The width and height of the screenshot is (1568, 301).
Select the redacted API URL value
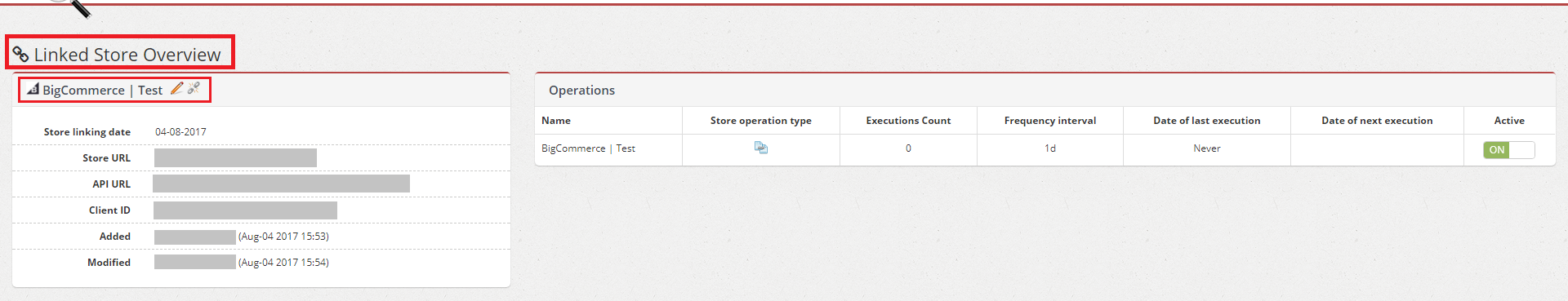tap(281, 184)
